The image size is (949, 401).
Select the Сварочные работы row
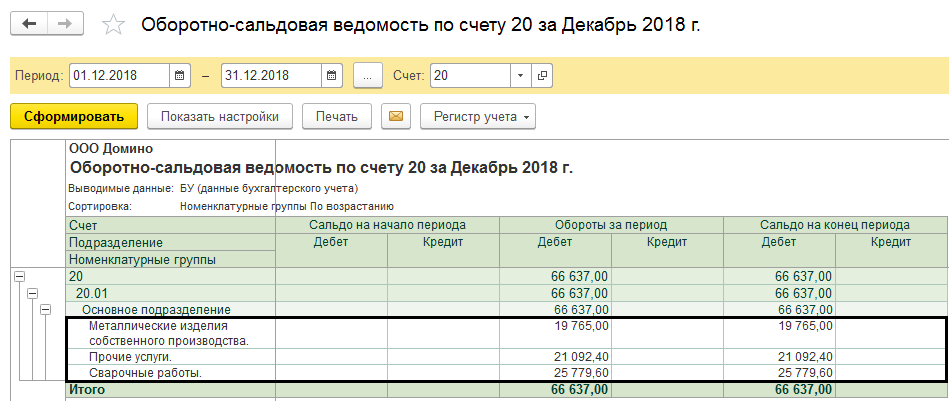click(145, 373)
